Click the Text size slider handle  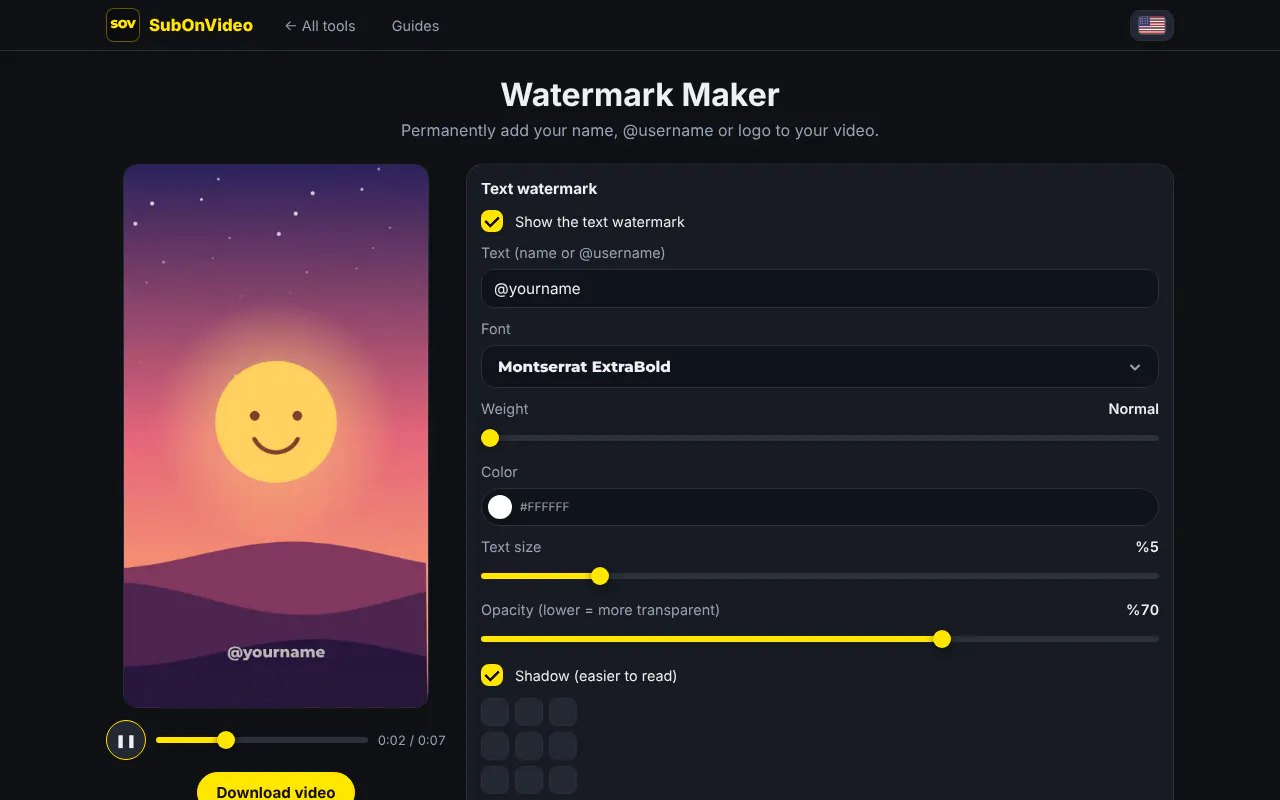coord(600,576)
